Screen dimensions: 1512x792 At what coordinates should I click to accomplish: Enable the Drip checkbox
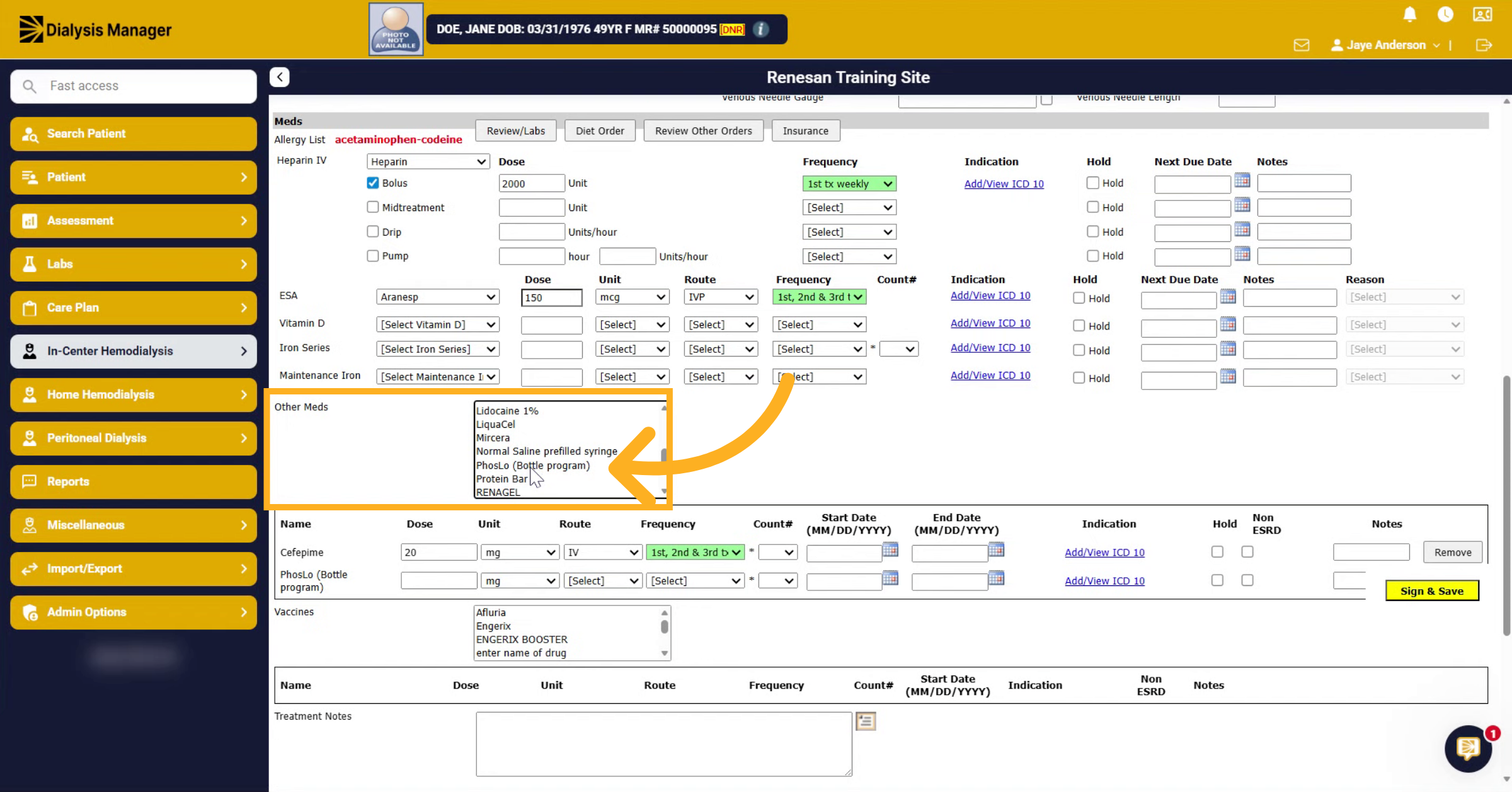[373, 231]
